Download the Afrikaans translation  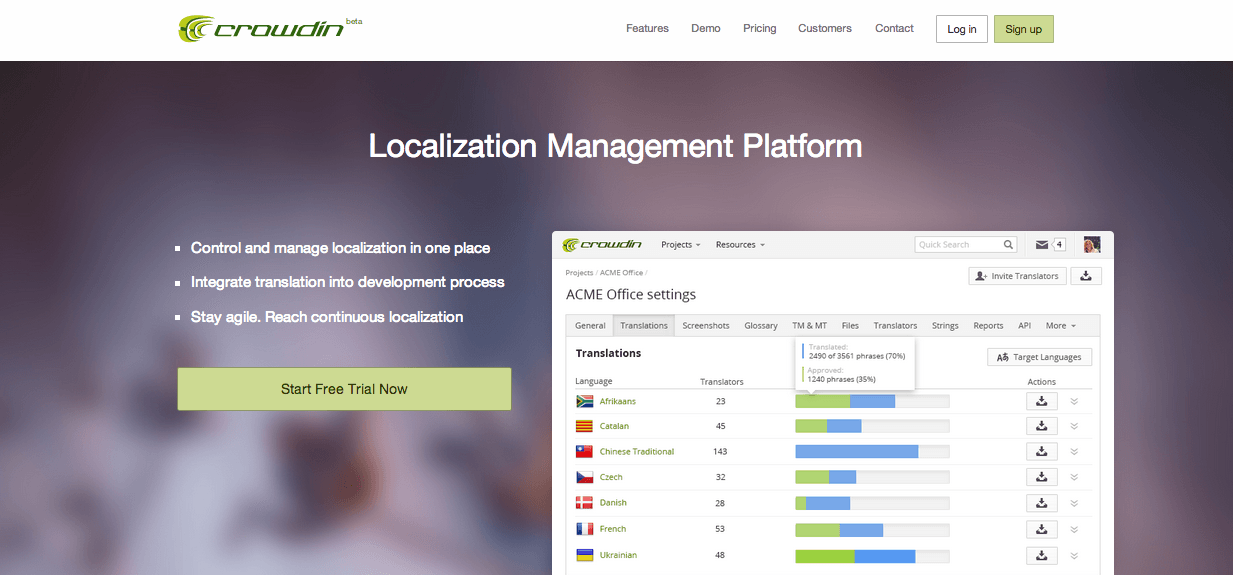[1042, 401]
